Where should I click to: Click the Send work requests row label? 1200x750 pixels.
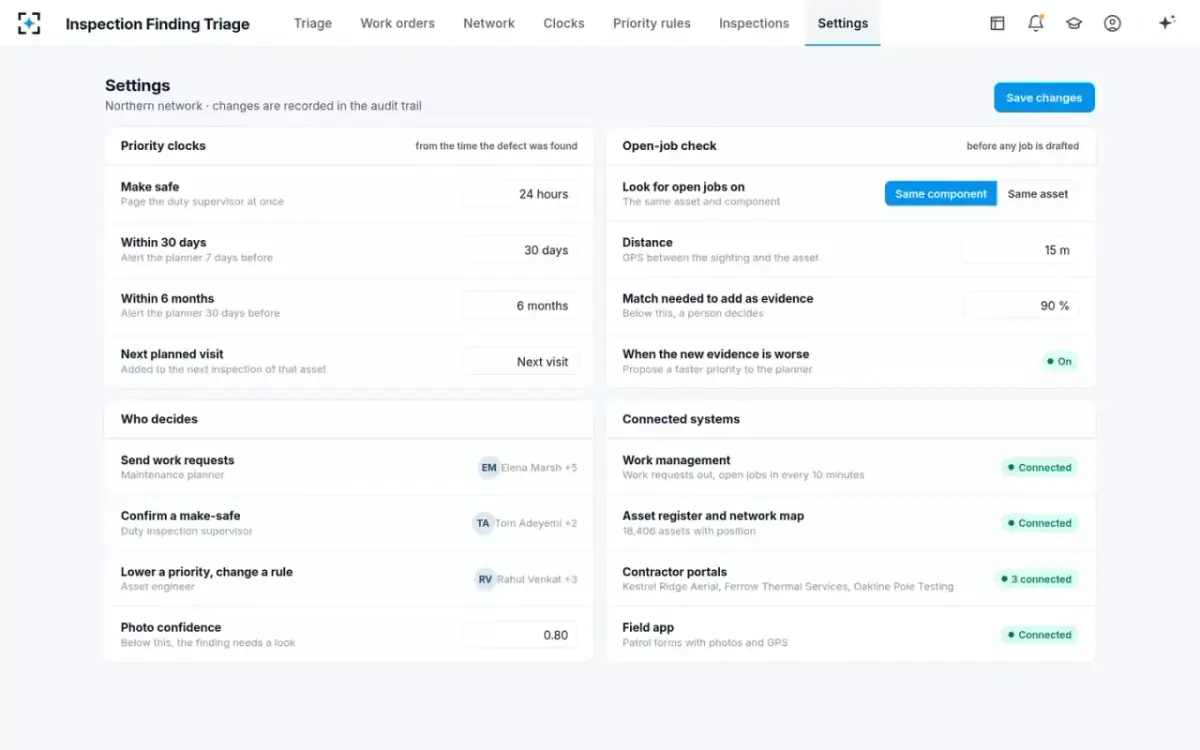click(177, 460)
